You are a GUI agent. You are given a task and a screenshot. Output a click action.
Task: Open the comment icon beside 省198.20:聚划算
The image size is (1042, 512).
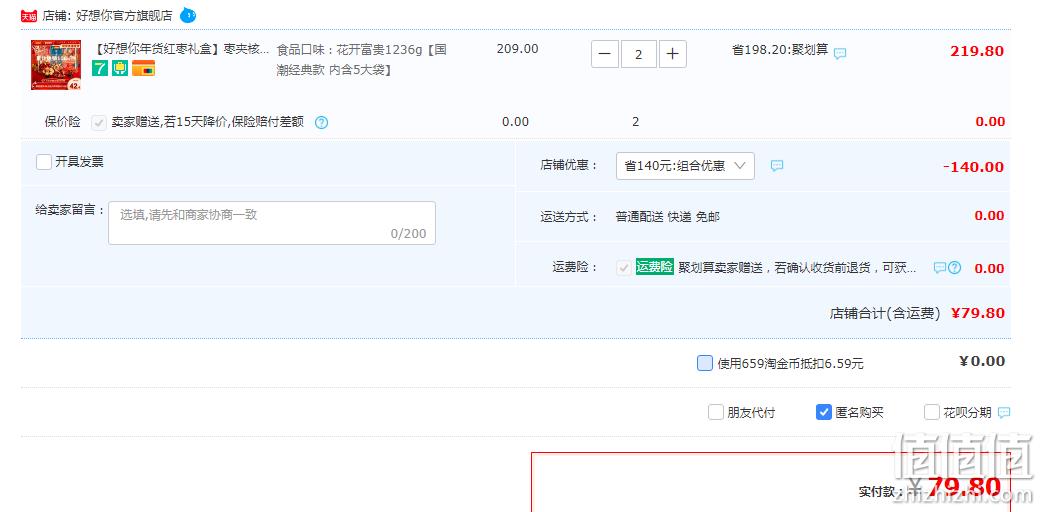pos(840,53)
